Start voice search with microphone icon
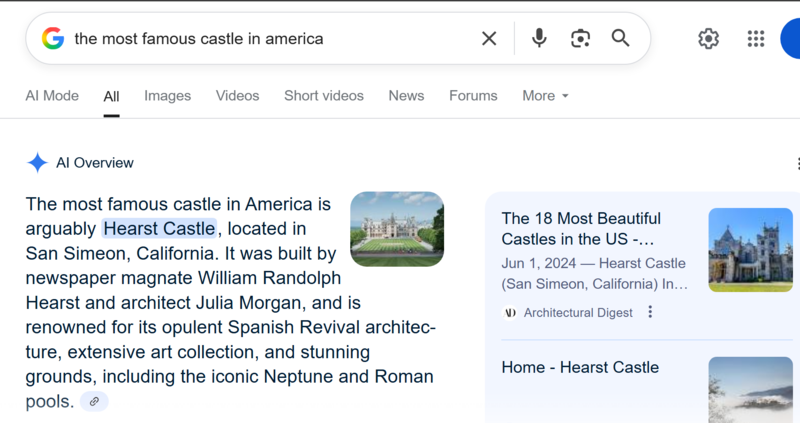Viewport: 800px width, 423px height. click(539, 38)
